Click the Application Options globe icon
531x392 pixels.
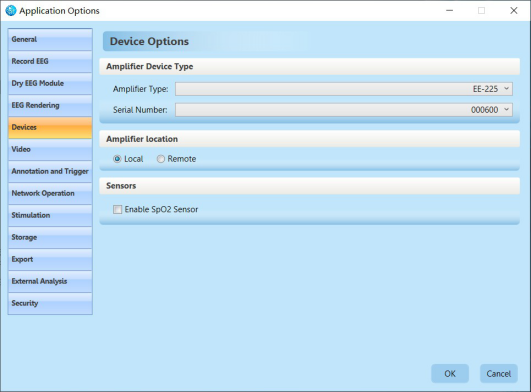click(11, 10)
